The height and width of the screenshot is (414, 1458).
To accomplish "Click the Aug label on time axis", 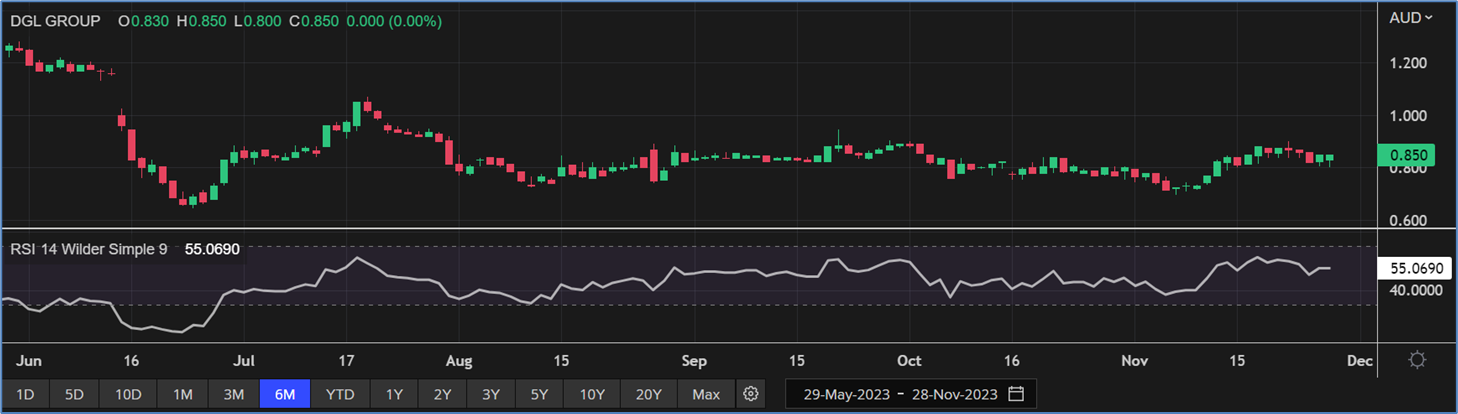I will (x=458, y=360).
